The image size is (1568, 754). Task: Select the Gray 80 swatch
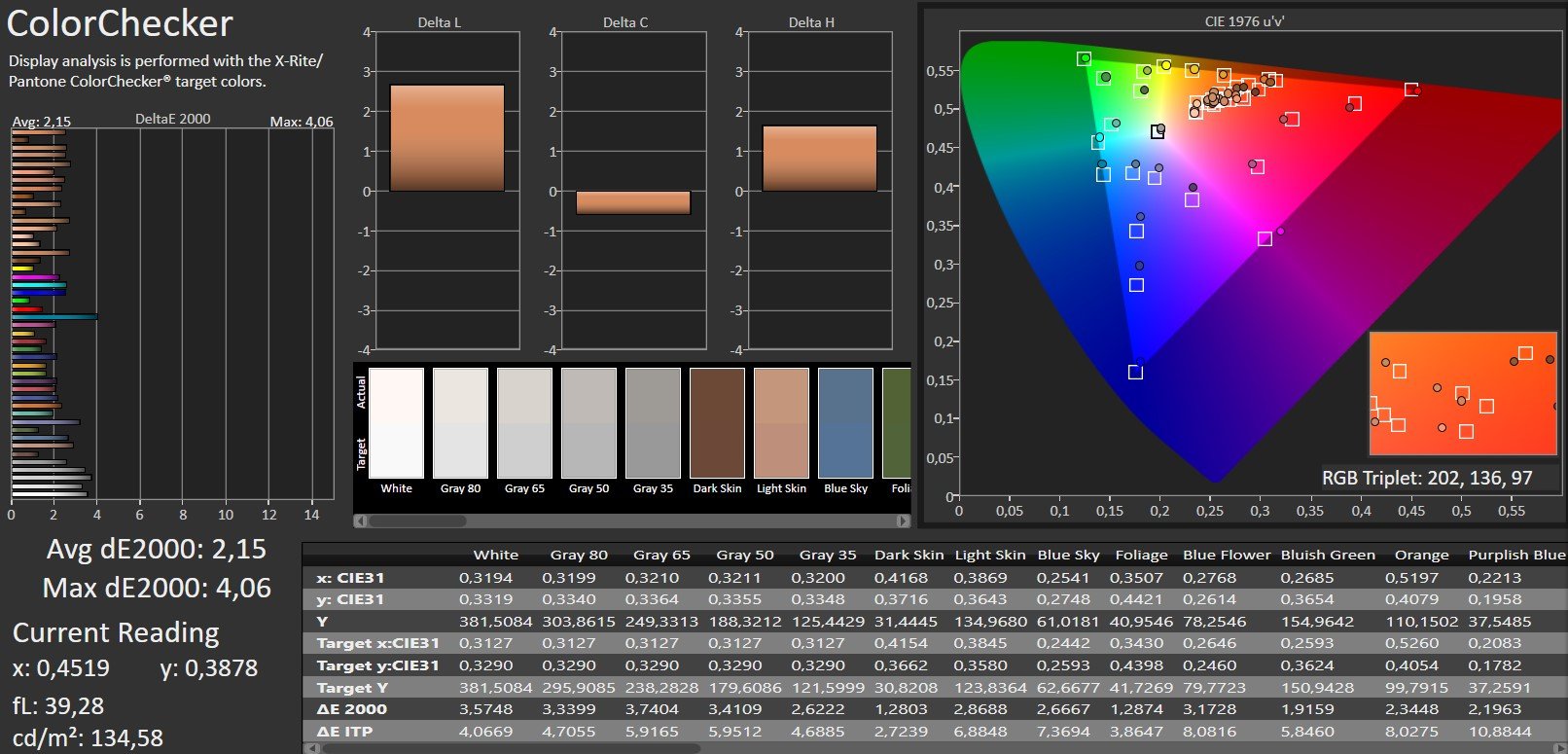tap(460, 423)
